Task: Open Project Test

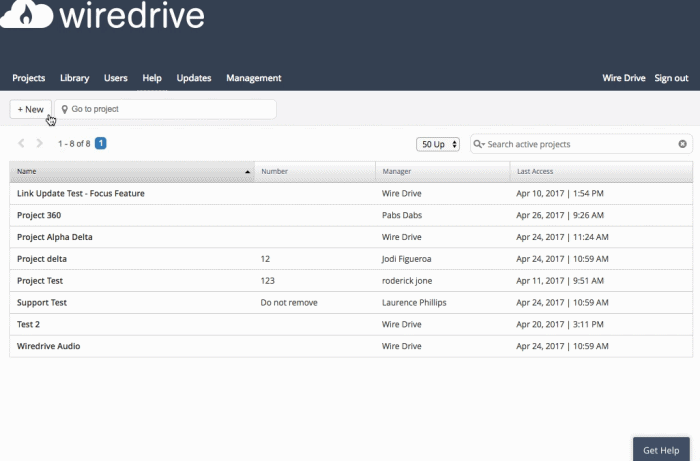Action: (40, 281)
